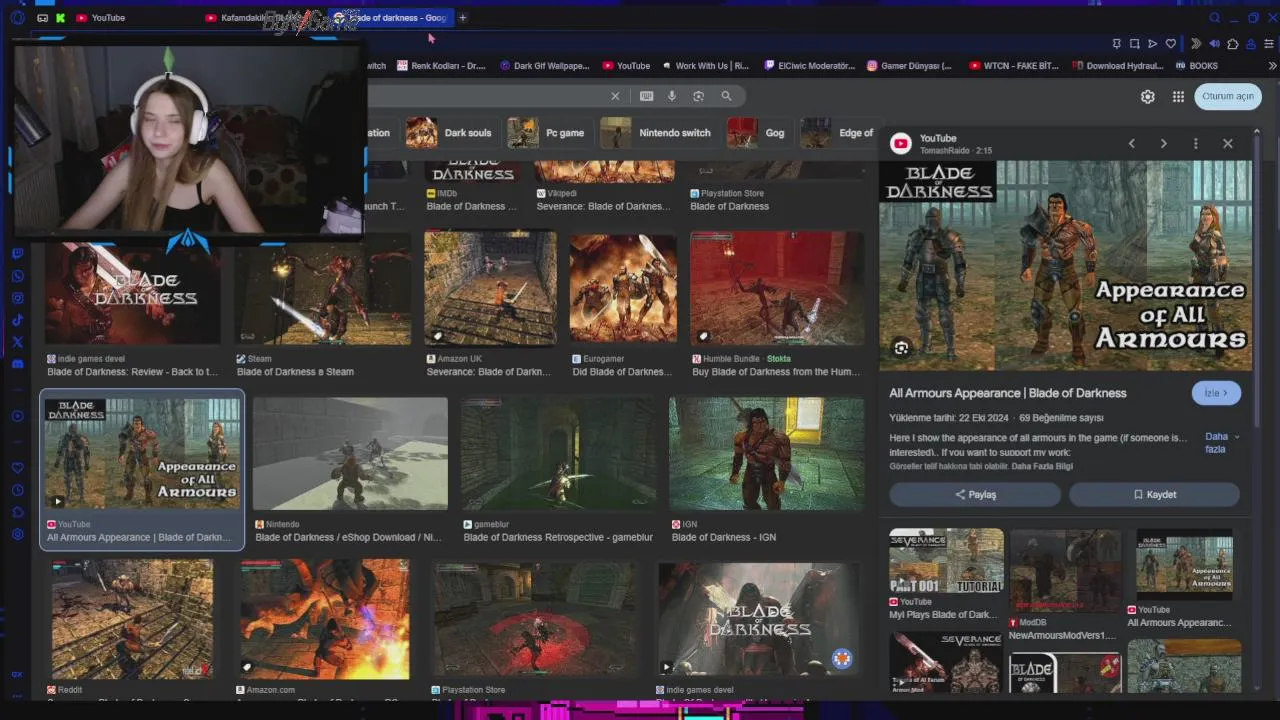Search by image with Google Lens
This screenshot has height=720, width=1280.
698,96
